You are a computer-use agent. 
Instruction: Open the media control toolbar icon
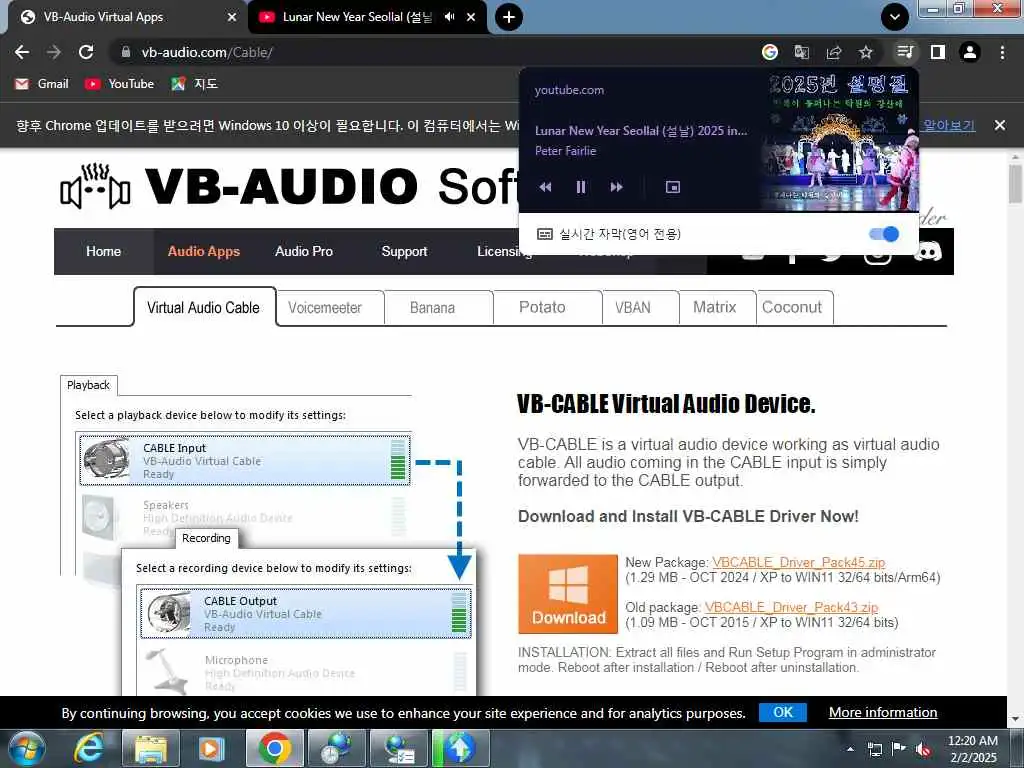tap(905, 52)
